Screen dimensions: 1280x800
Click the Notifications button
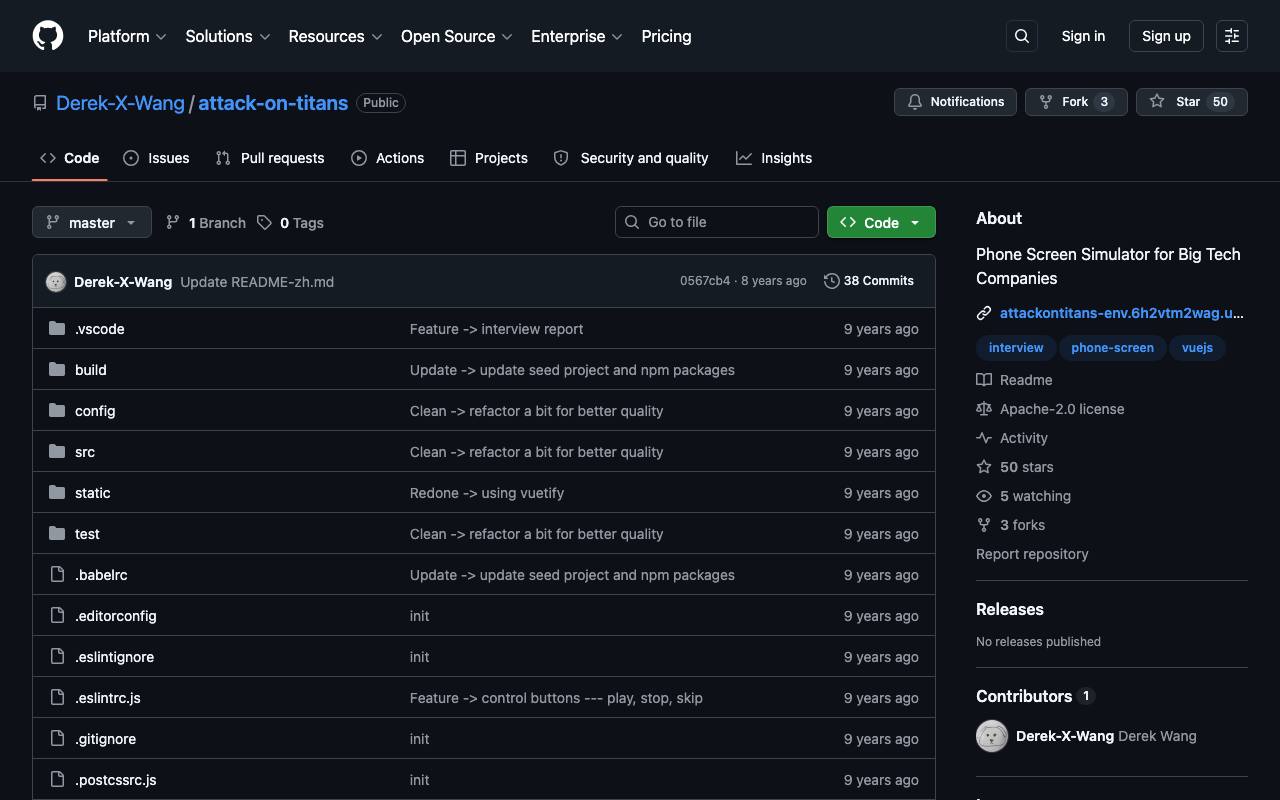coord(955,102)
